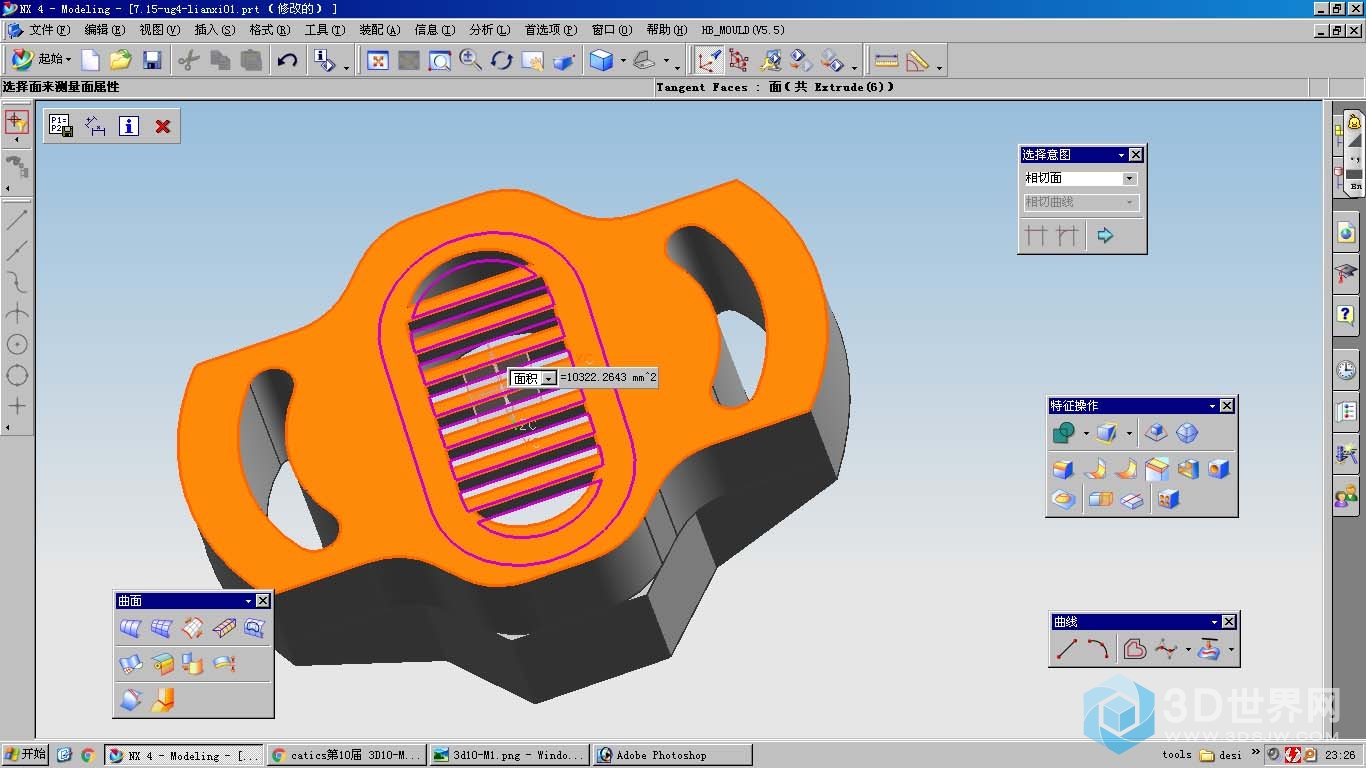1366x768 pixels.
Task: Click the area value field showing 10322.2643 mm^2
Action: [x=608, y=378]
